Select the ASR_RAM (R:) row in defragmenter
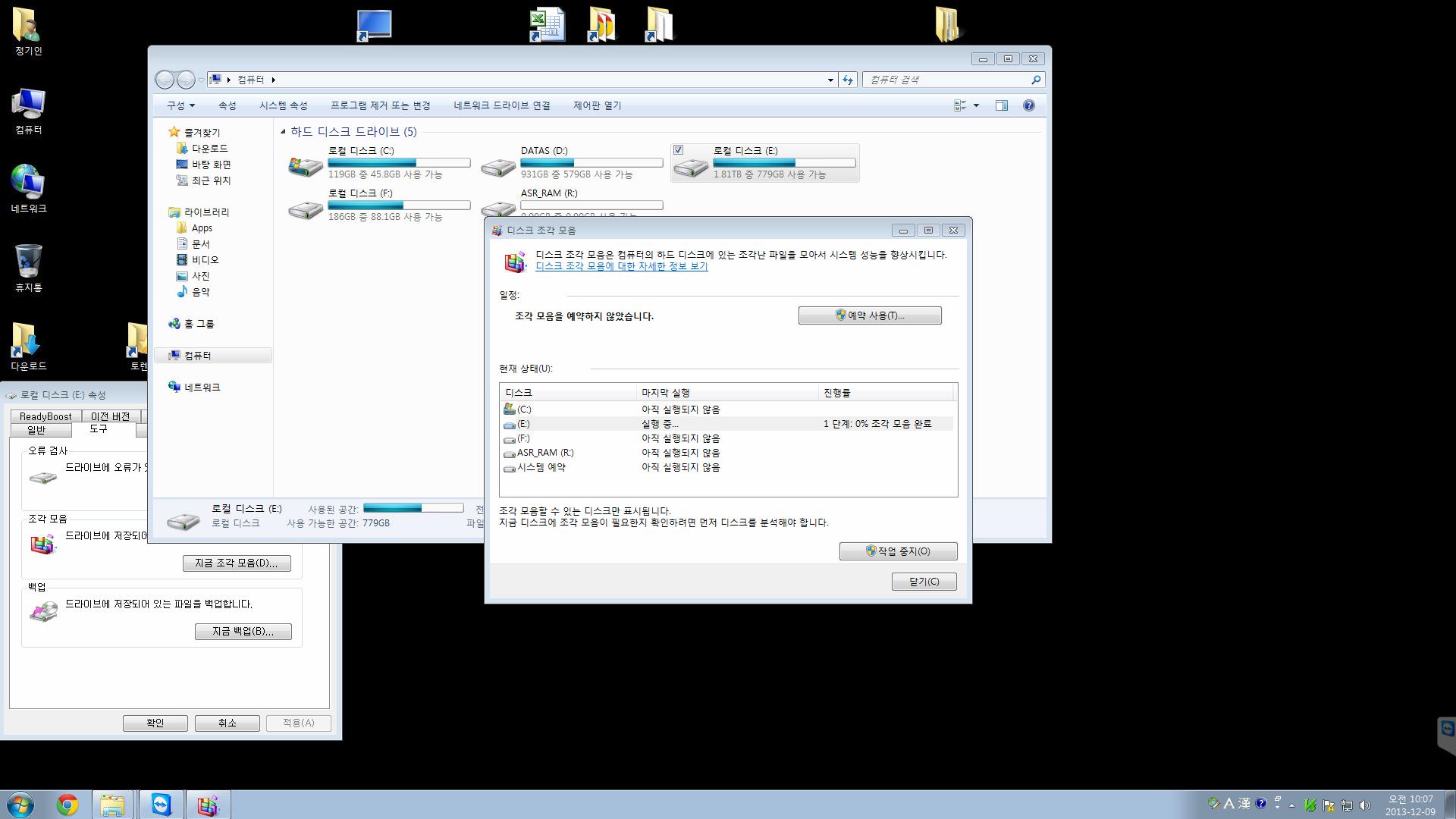Viewport: 1456px width, 819px height. (727, 453)
